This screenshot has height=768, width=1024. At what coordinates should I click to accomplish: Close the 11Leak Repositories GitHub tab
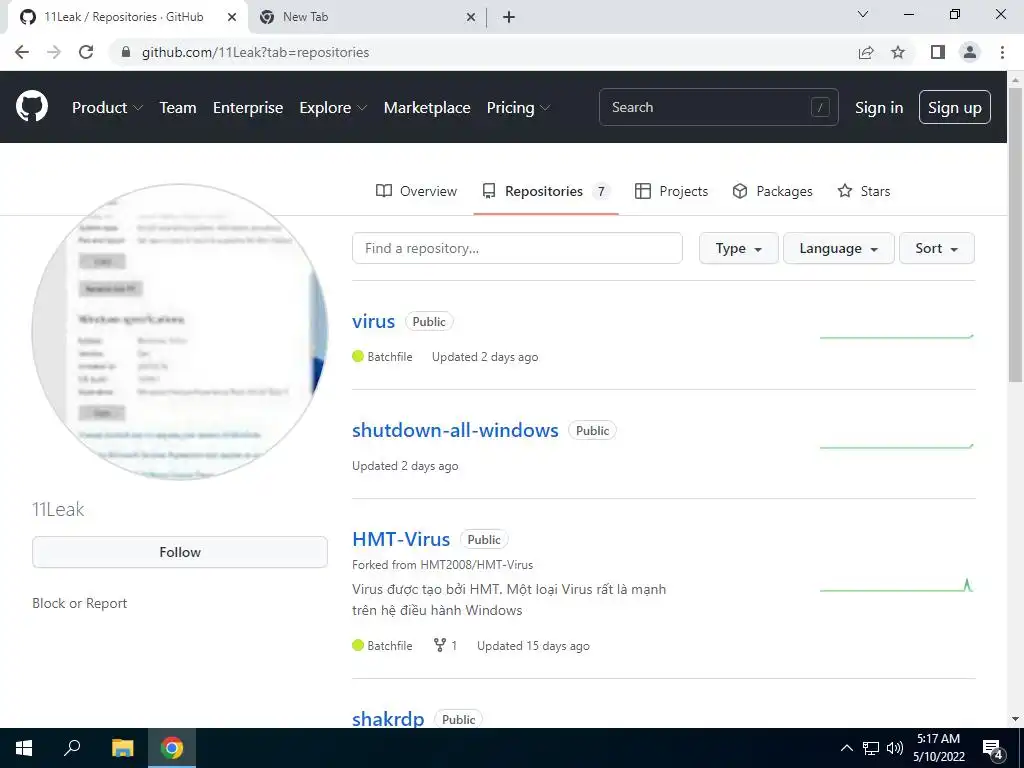[232, 18]
